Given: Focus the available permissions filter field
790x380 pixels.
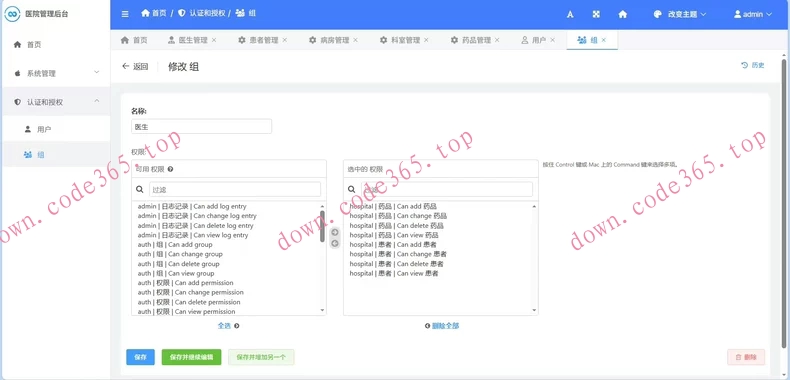Looking at the screenshot, I should point(235,189).
